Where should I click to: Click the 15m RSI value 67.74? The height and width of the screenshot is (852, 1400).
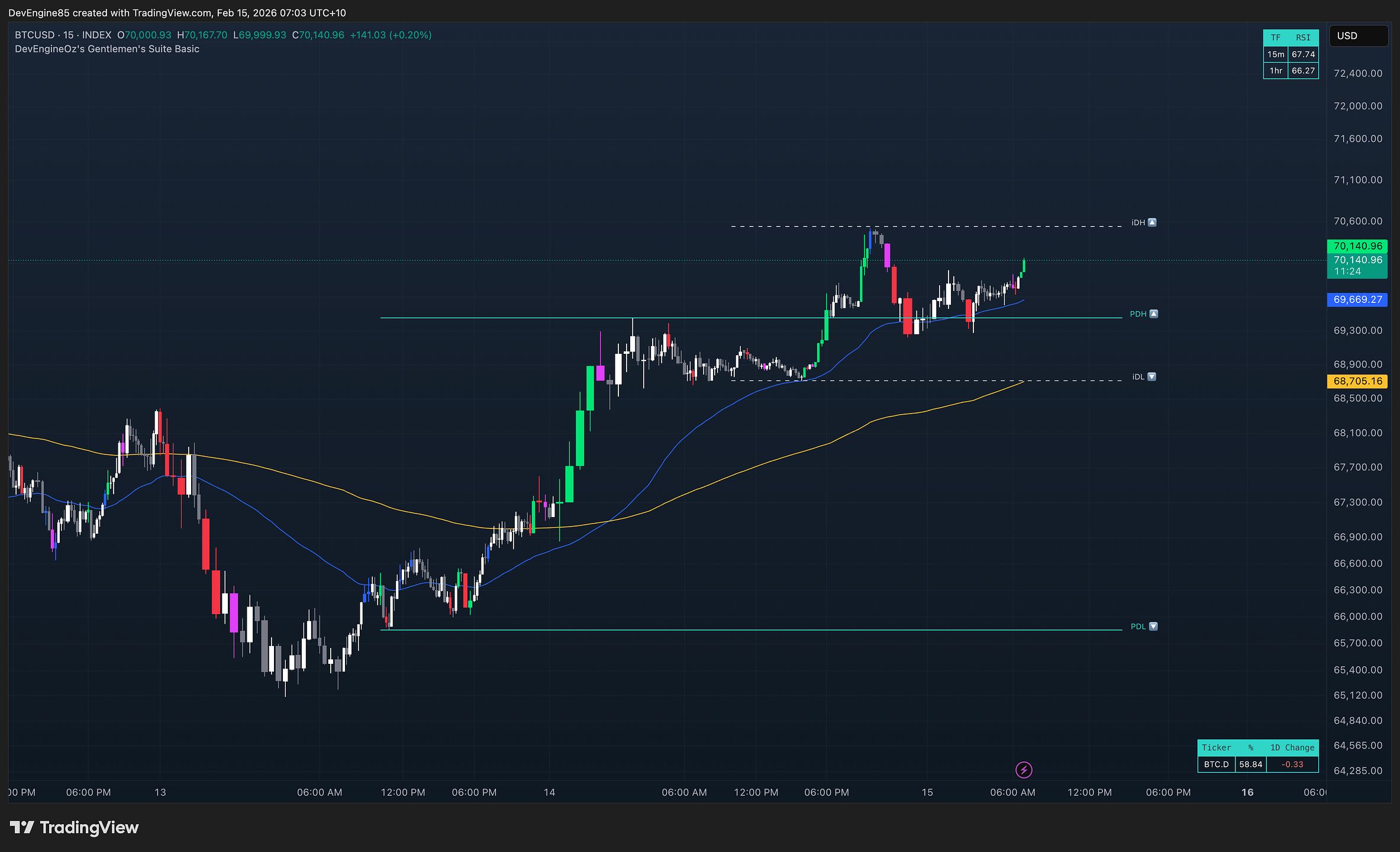pos(1303,54)
